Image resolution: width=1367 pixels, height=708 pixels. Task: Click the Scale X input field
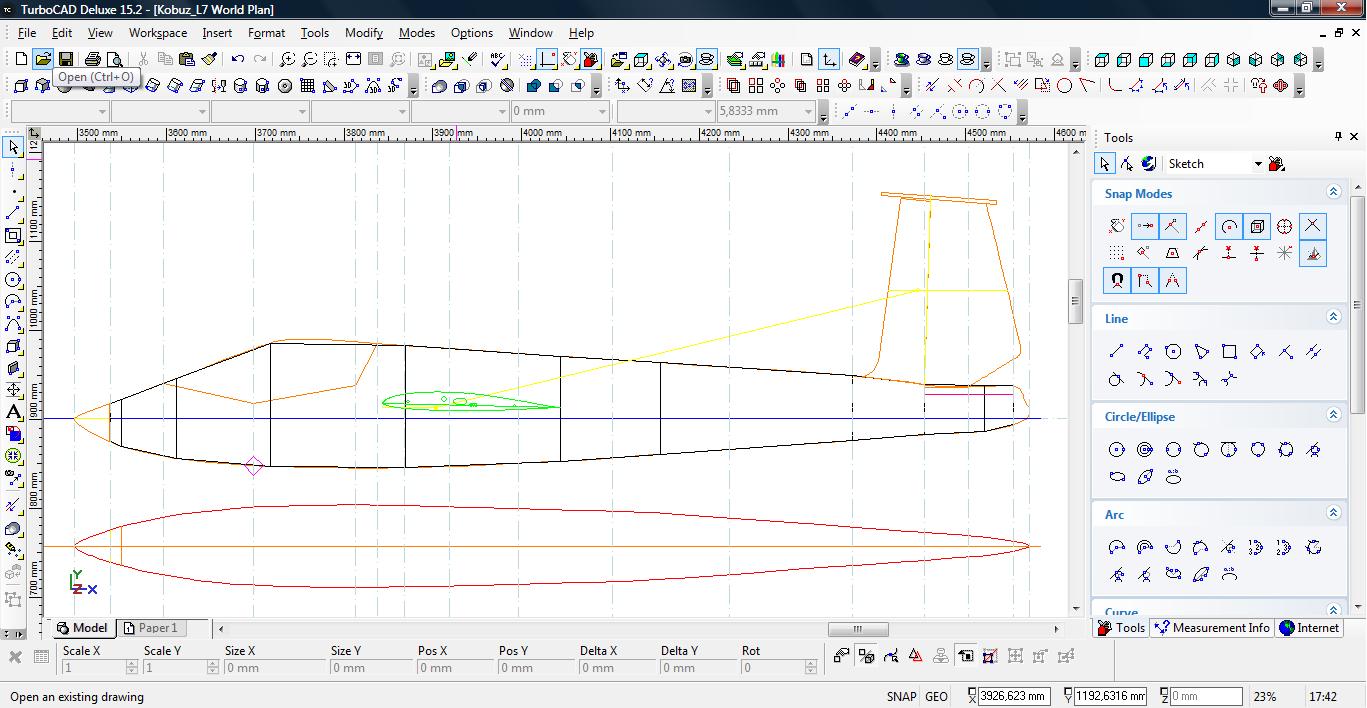tap(99, 667)
